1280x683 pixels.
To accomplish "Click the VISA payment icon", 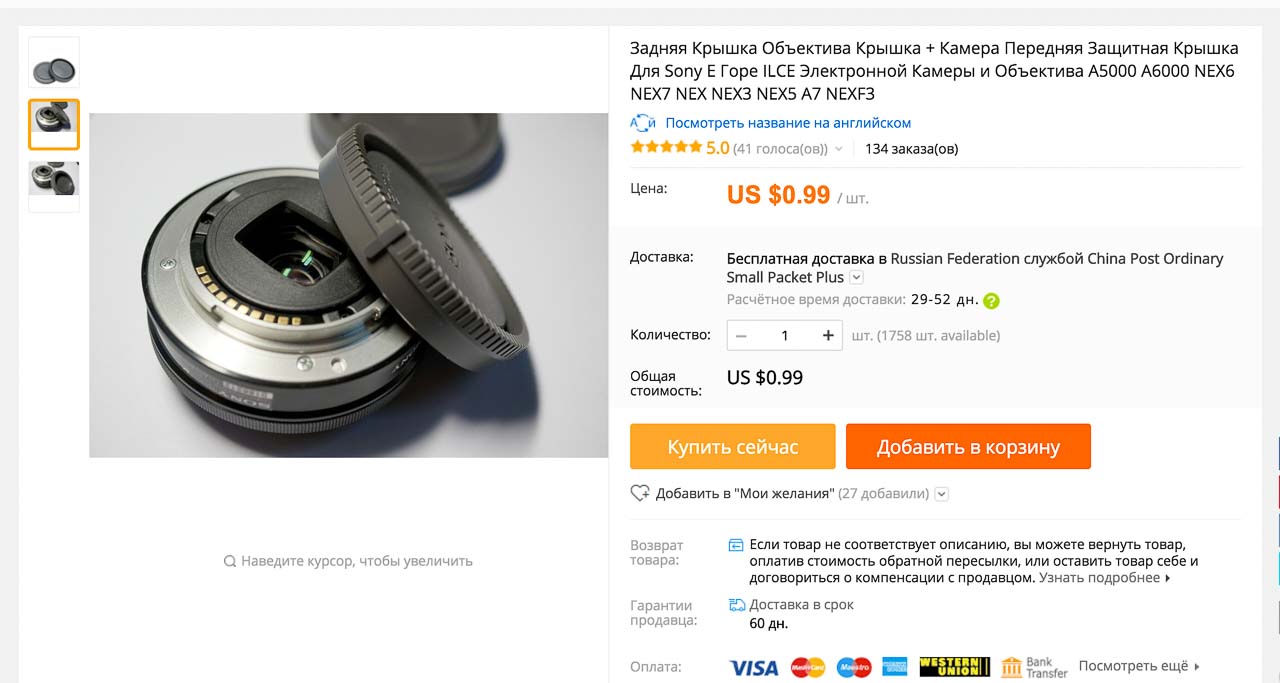I will (x=754, y=667).
